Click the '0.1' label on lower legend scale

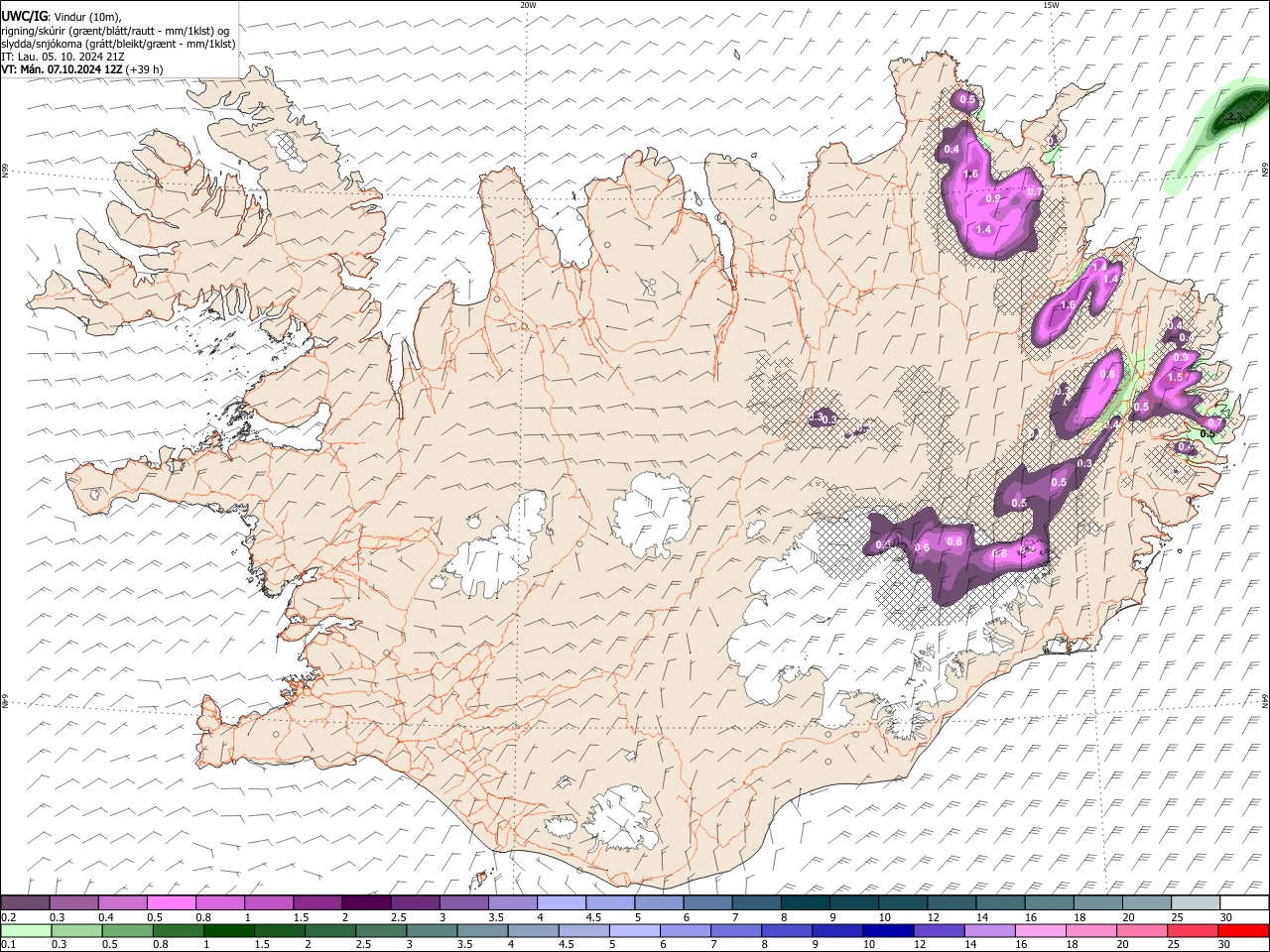[8, 944]
